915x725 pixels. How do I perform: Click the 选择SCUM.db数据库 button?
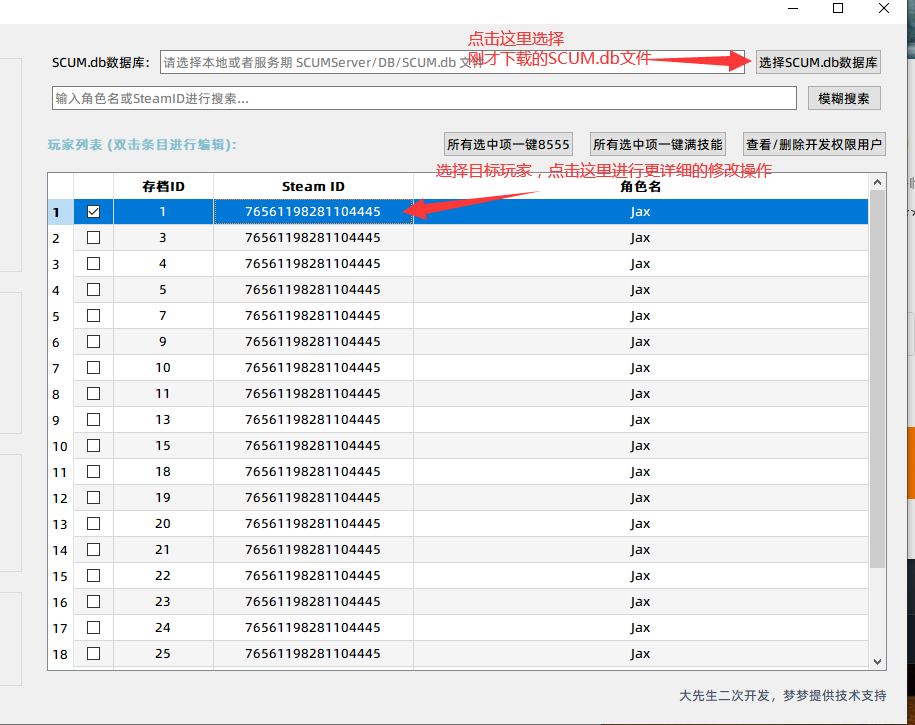pyautogui.click(x=817, y=62)
